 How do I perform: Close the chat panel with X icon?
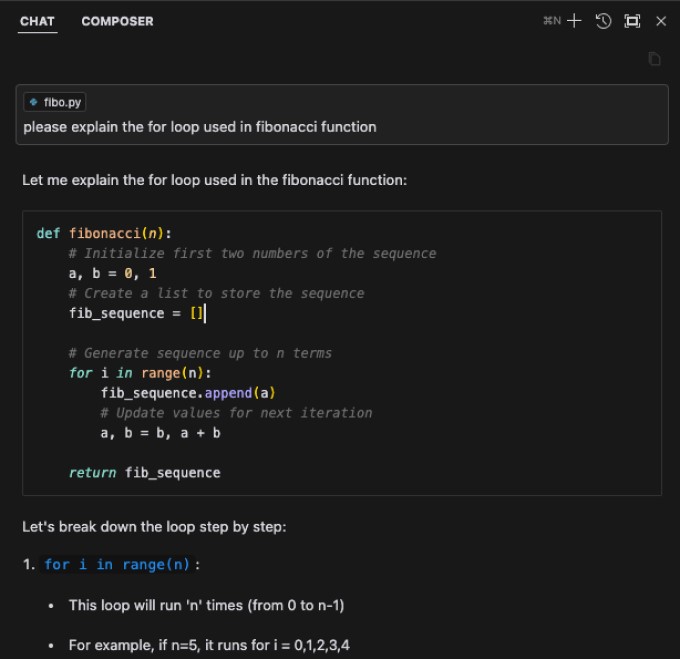coord(661,21)
